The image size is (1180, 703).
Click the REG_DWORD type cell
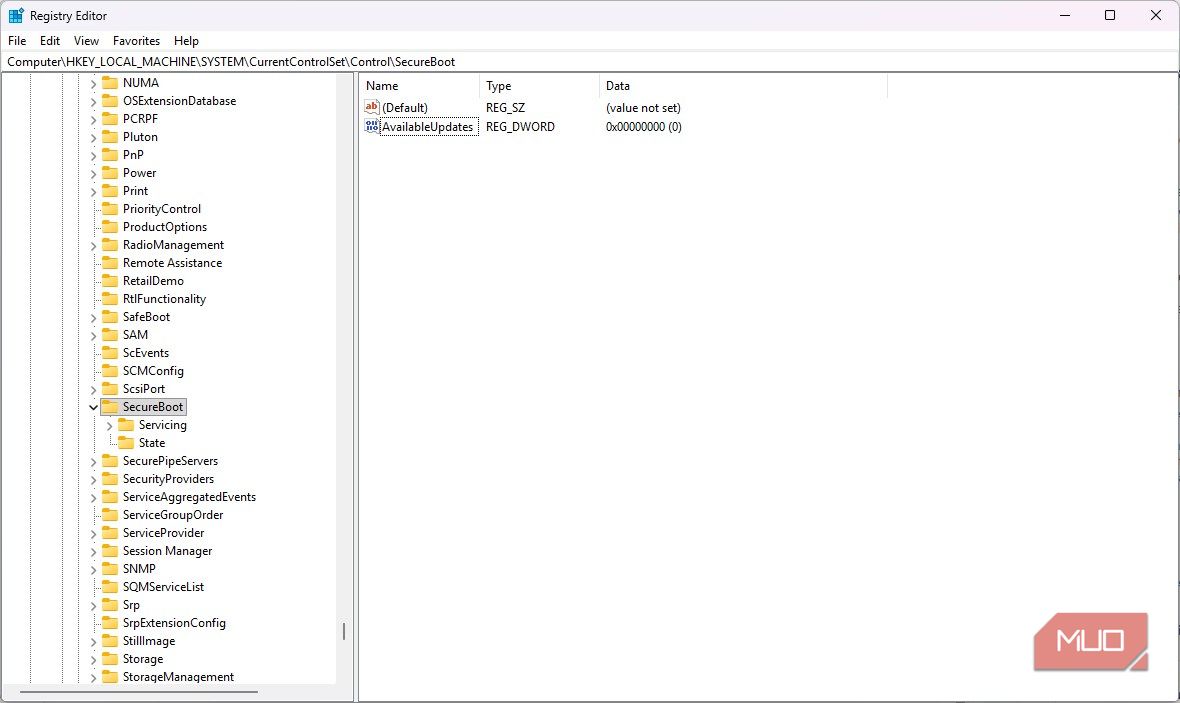tap(520, 126)
